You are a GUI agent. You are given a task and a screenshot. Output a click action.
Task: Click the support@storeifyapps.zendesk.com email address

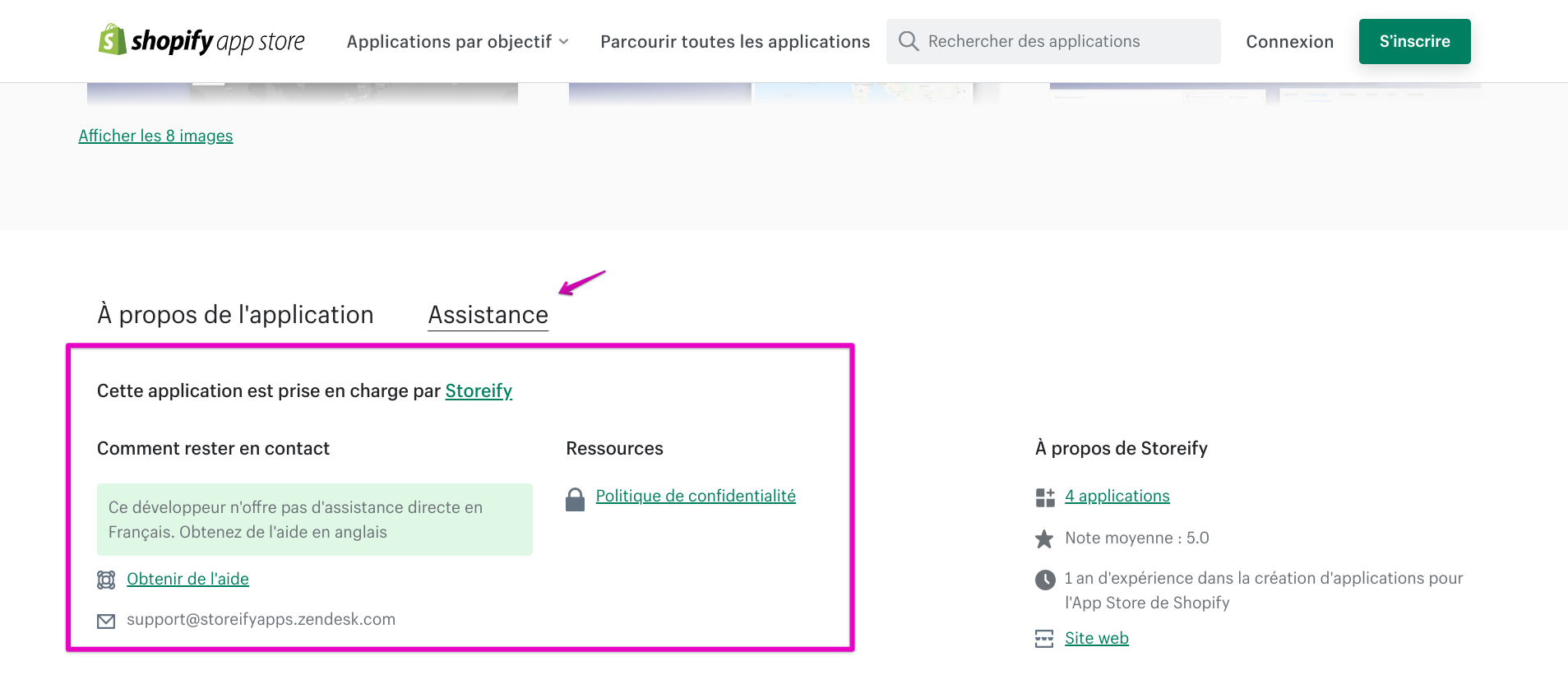click(x=261, y=619)
